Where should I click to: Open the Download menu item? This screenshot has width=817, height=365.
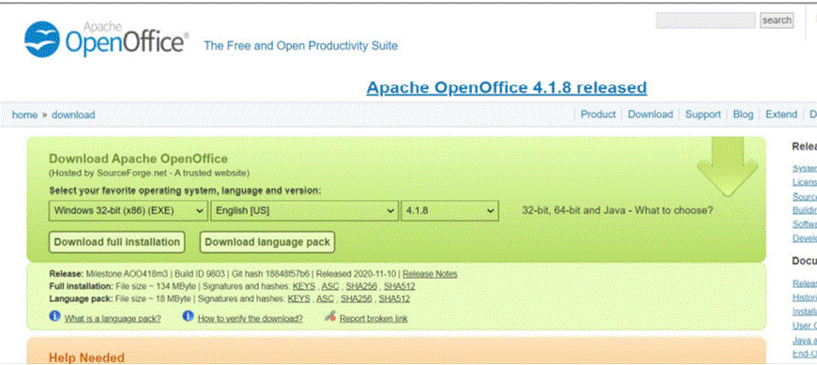[650, 115]
